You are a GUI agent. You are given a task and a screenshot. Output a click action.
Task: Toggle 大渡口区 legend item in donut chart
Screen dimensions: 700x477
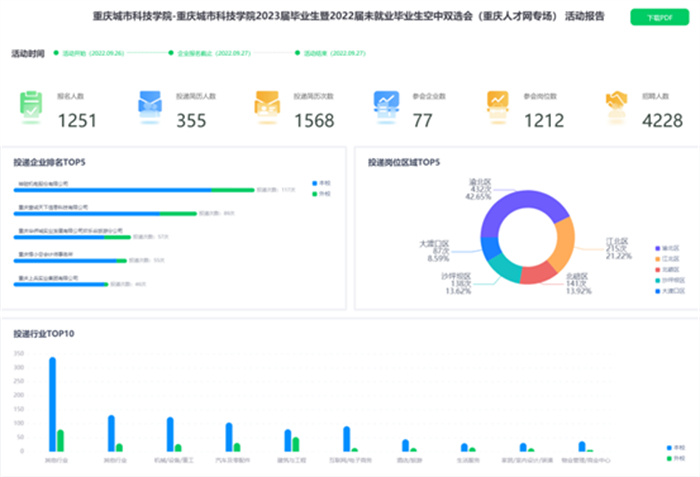(664, 291)
